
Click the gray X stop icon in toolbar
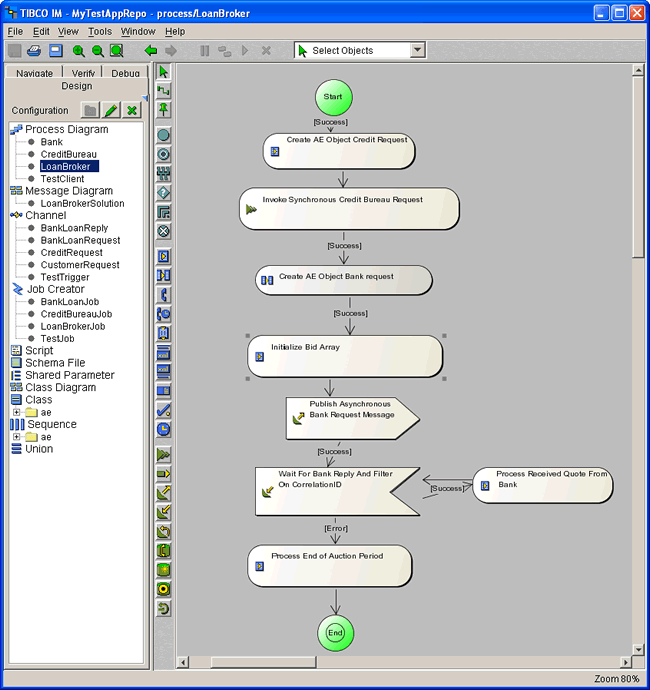click(x=266, y=51)
